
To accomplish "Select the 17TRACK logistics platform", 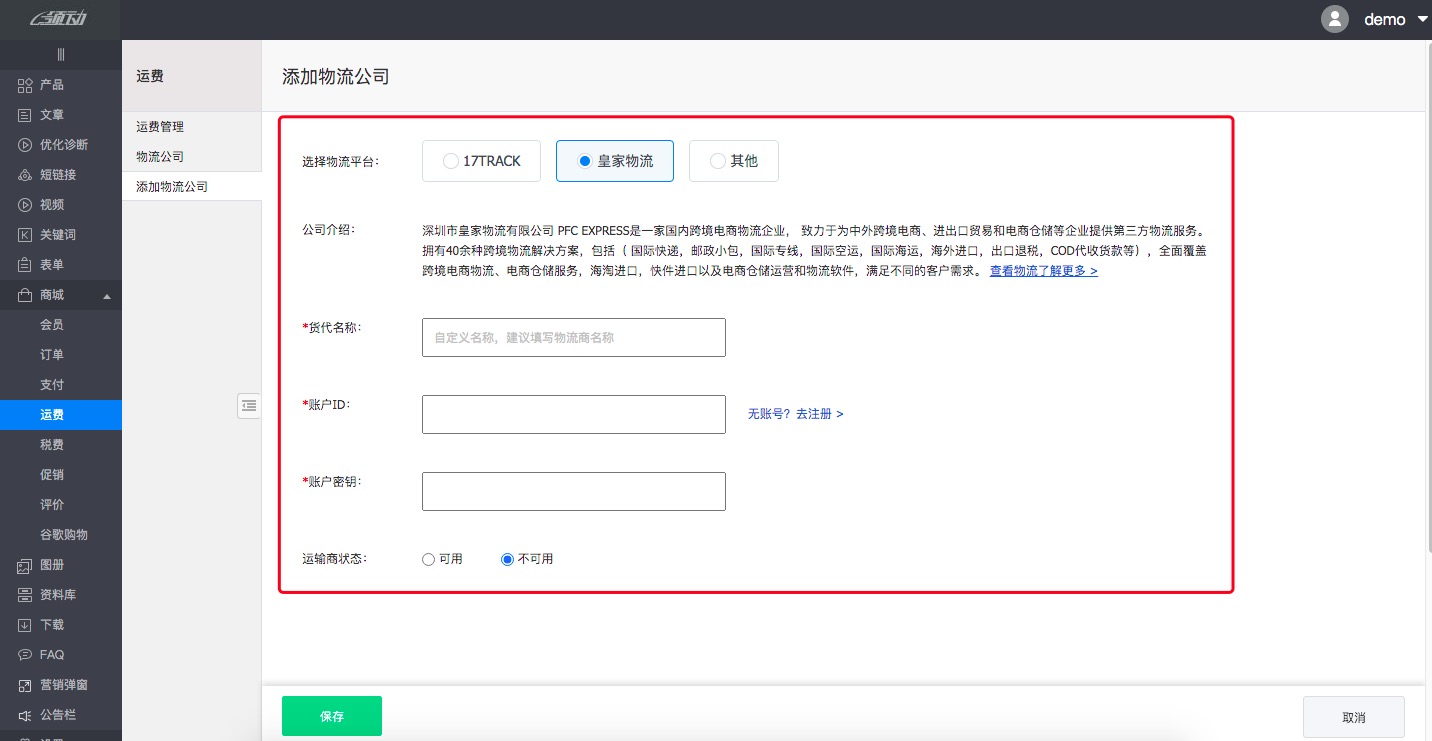I will click(481, 160).
